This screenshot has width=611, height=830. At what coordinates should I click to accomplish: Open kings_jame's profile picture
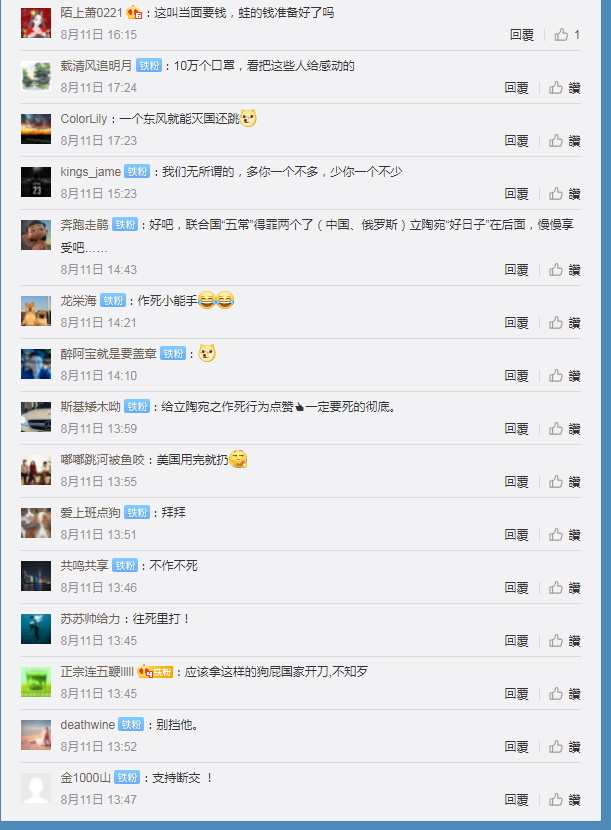coord(36,182)
